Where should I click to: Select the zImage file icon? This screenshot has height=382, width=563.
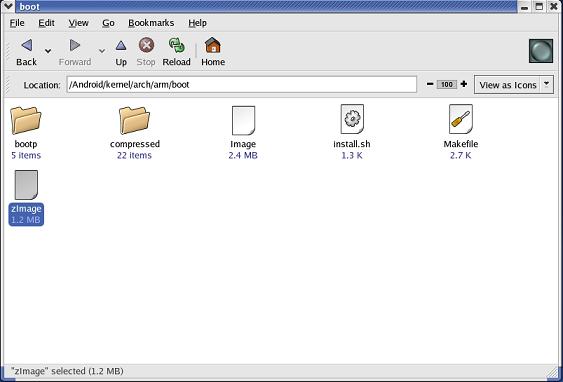coord(26,185)
